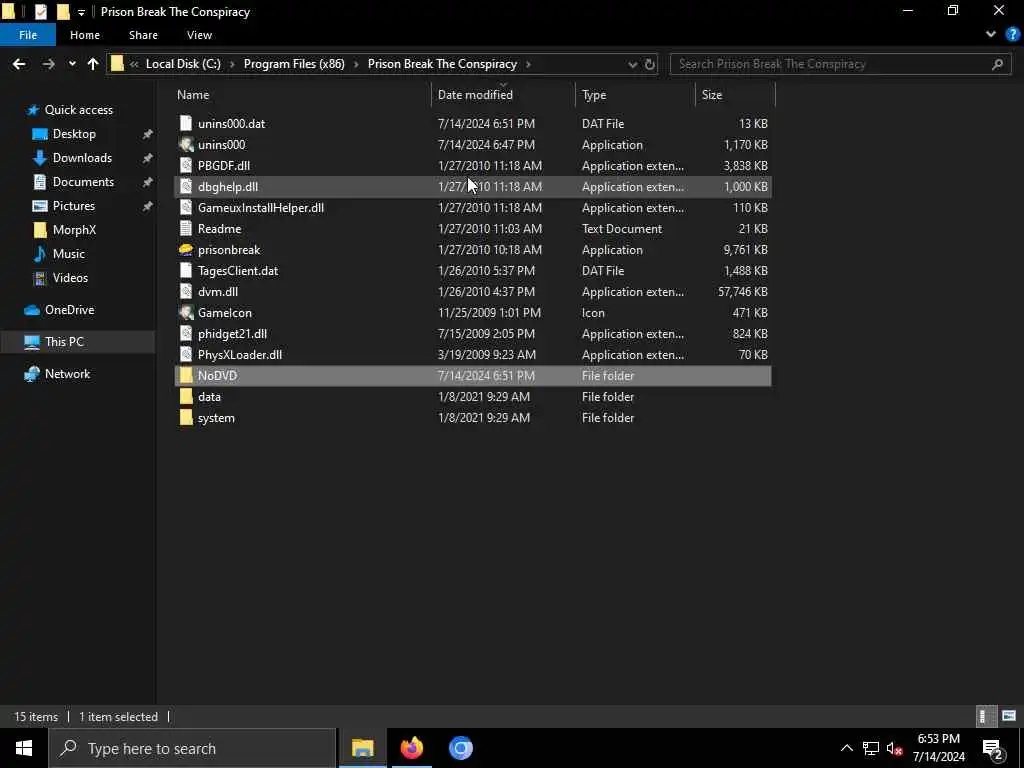Open Desktop in navigation pane
This screenshot has width=1024, height=768.
(74, 134)
